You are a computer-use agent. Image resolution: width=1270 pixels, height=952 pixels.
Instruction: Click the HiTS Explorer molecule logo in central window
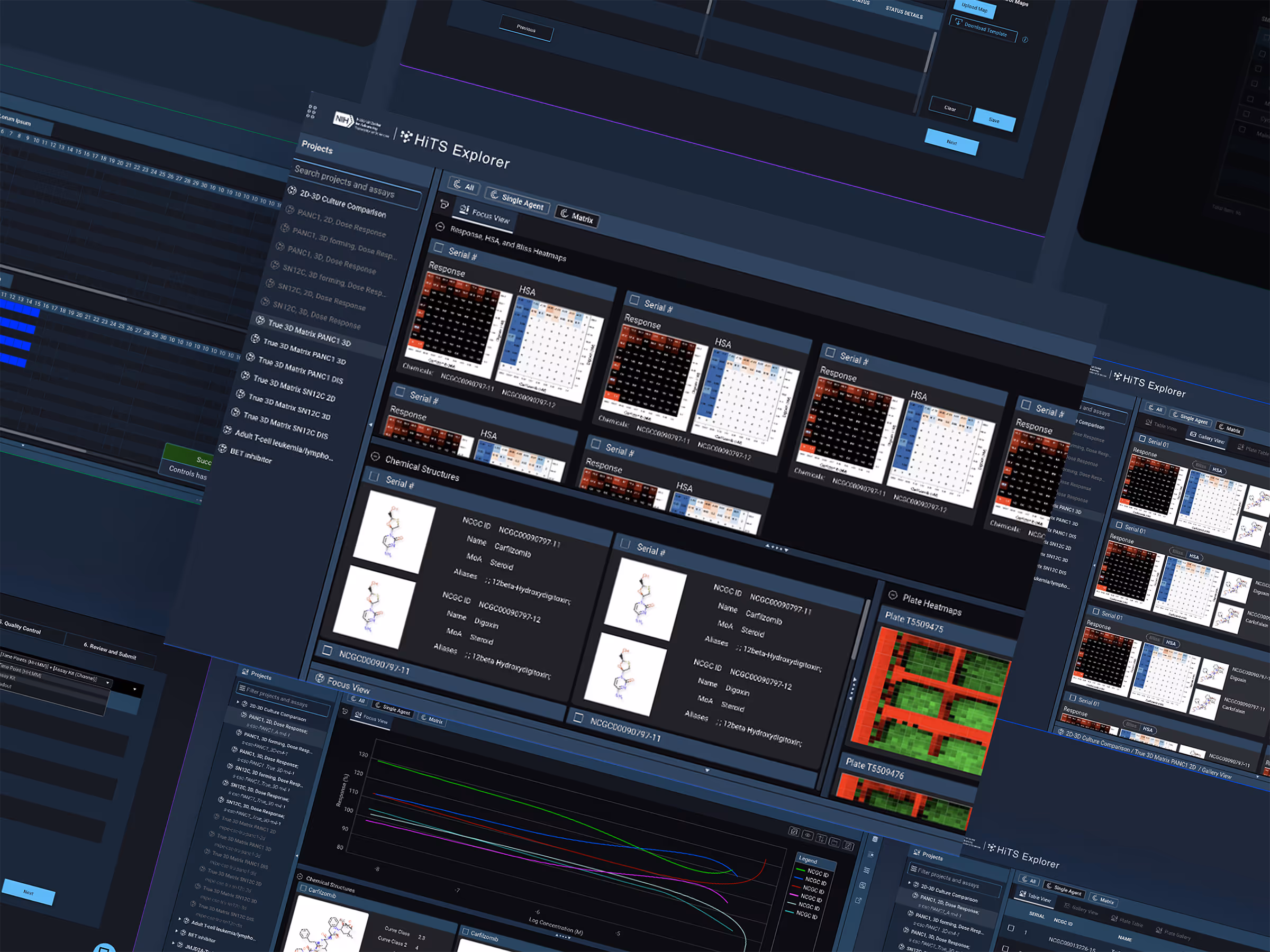pyautogui.click(x=406, y=136)
